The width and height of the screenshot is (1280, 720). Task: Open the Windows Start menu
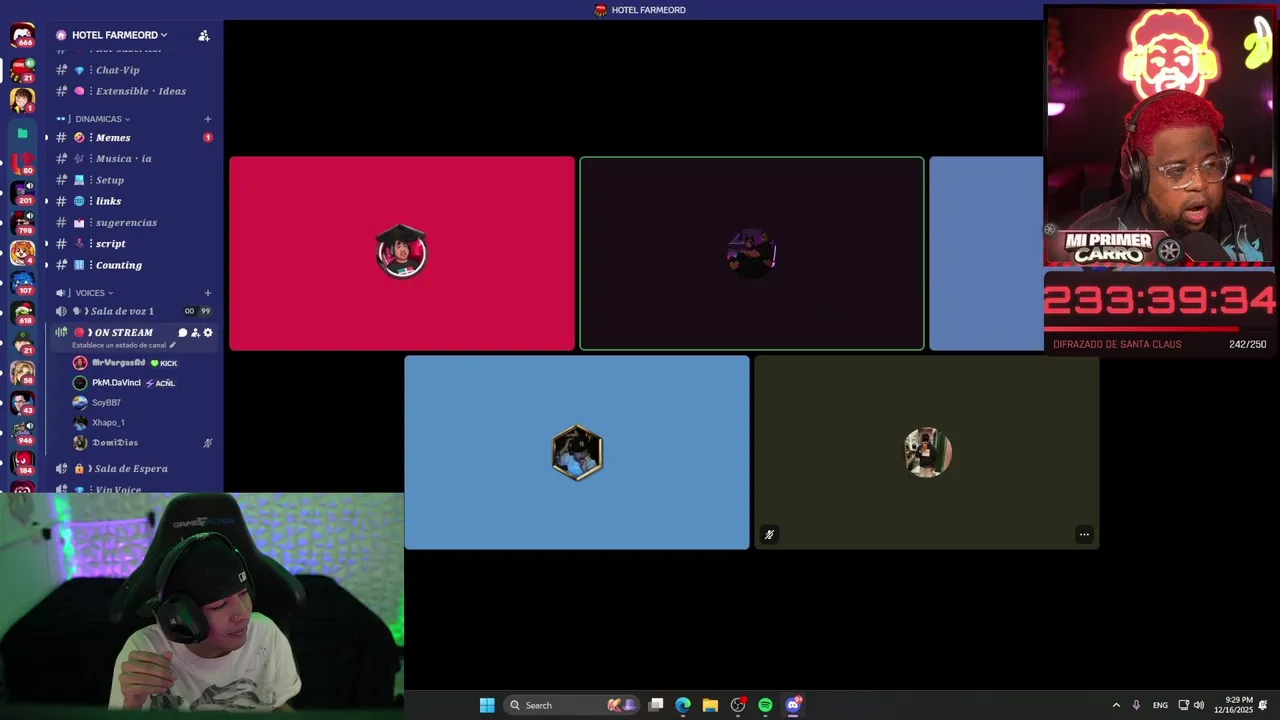[x=487, y=705]
